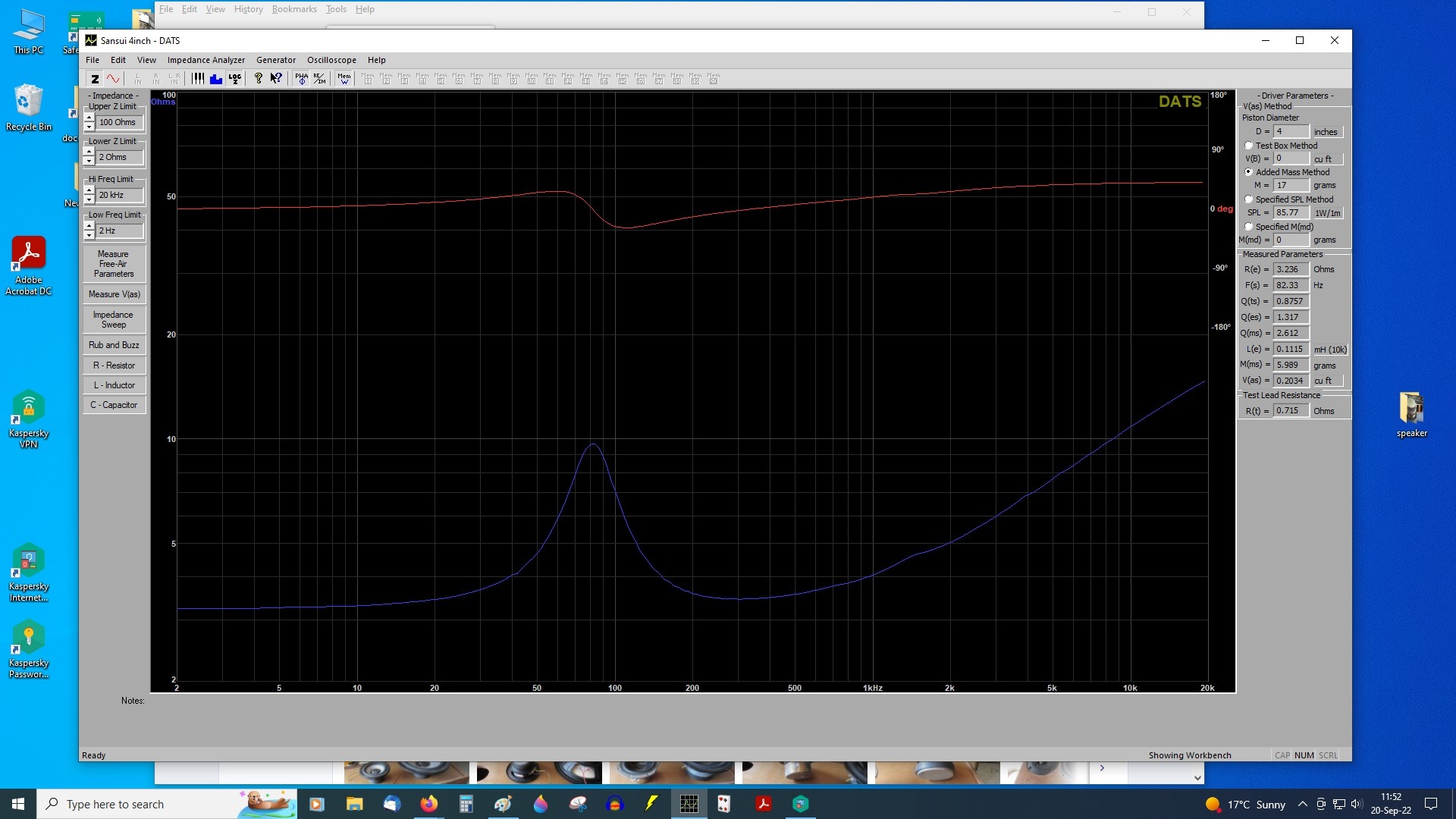This screenshot has height=819, width=1456.
Task: Select the Test Box Method radio button
Action: point(1248,146)
